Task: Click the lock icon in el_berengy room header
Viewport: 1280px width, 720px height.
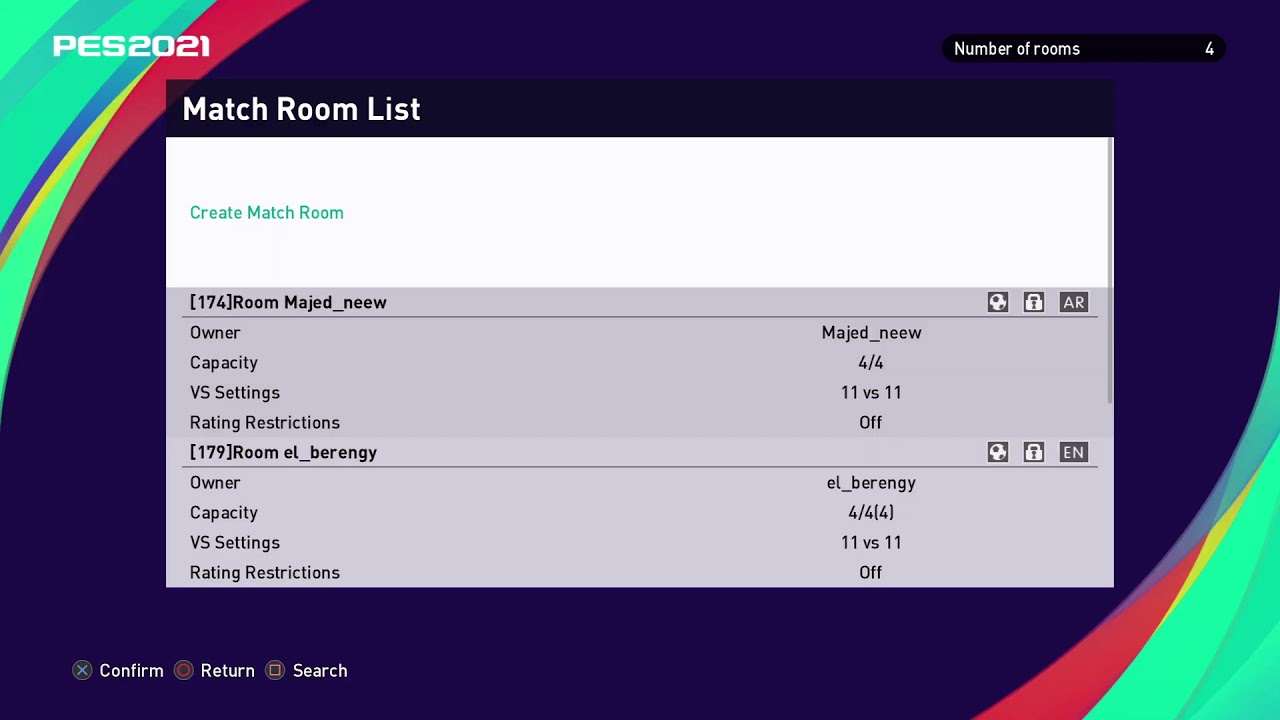Action: click(1034, 452)
